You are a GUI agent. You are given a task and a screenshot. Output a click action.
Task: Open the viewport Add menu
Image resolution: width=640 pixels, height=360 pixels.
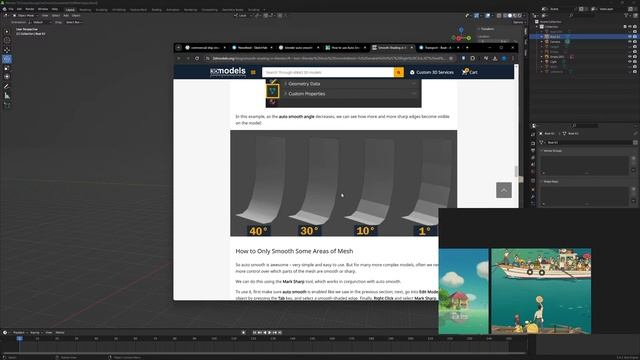[x=66, y=16]
